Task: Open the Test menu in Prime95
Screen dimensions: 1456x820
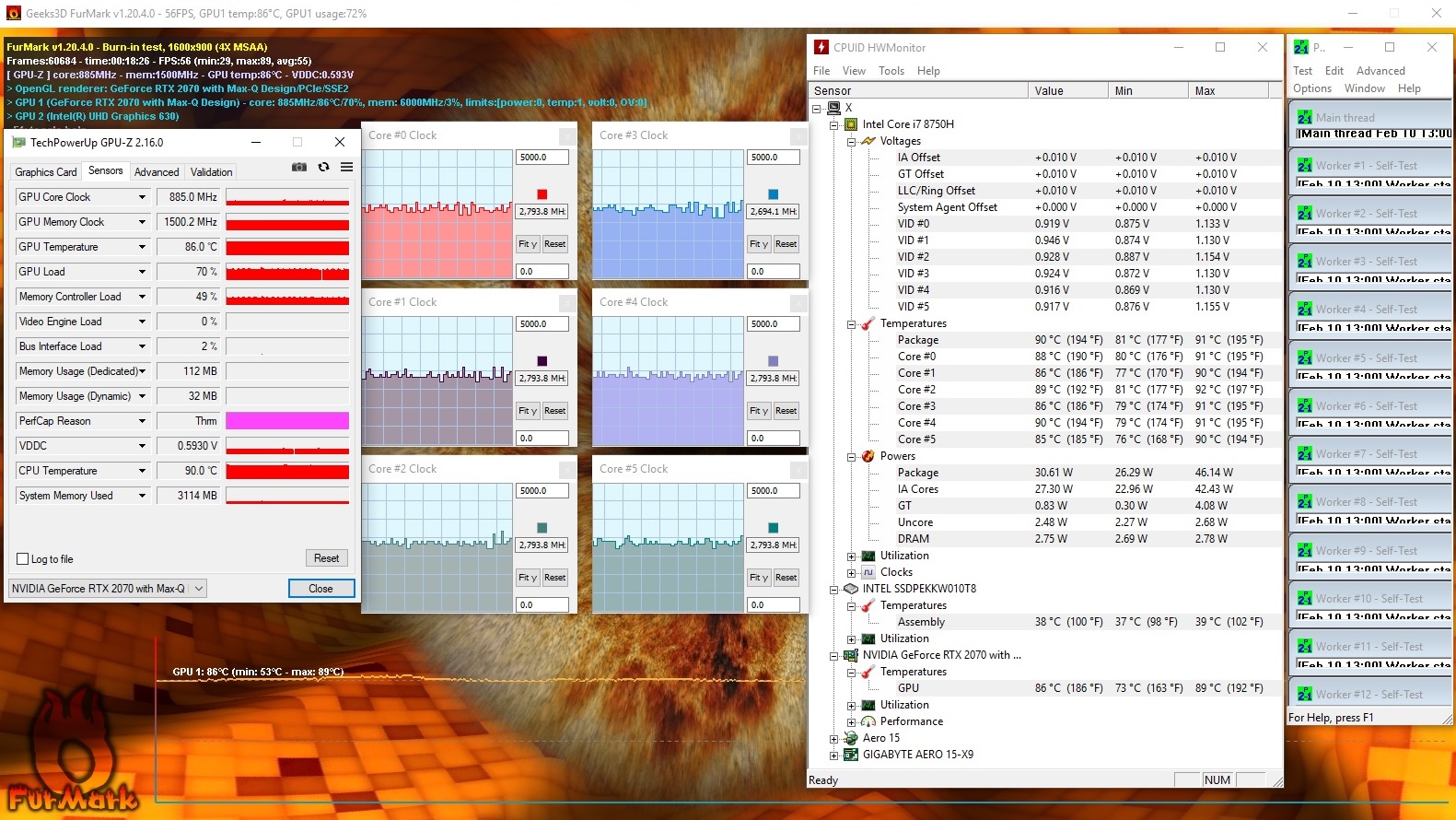Action: coord(1302,71)
